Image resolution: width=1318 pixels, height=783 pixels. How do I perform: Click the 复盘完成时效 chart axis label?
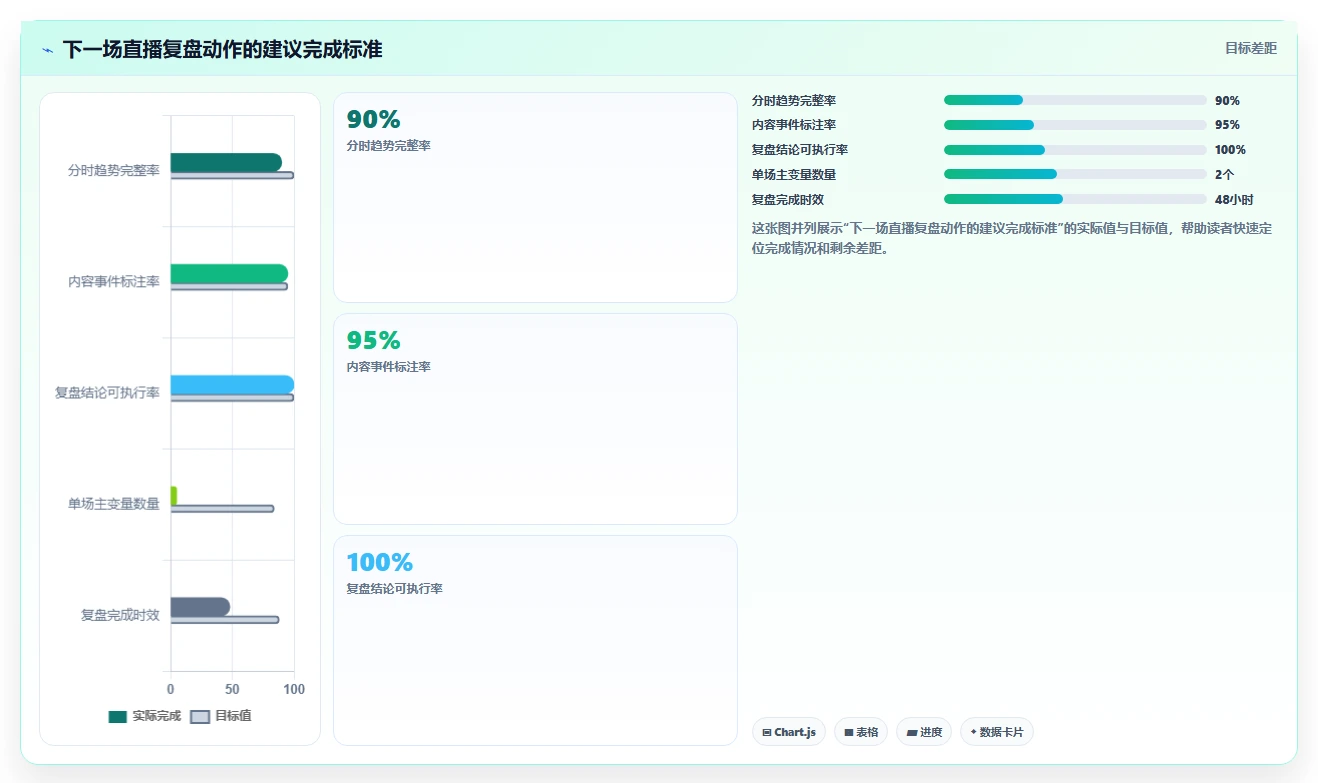(121, 615)
